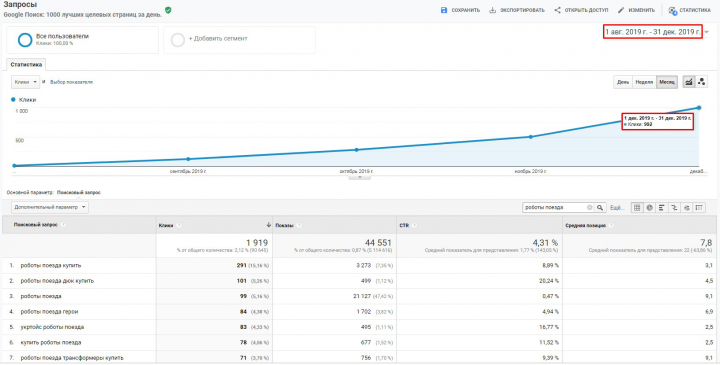Screen dimensions: 720x365
Task: Open the Статистика insights icon
Action: (x=673, y=10)
